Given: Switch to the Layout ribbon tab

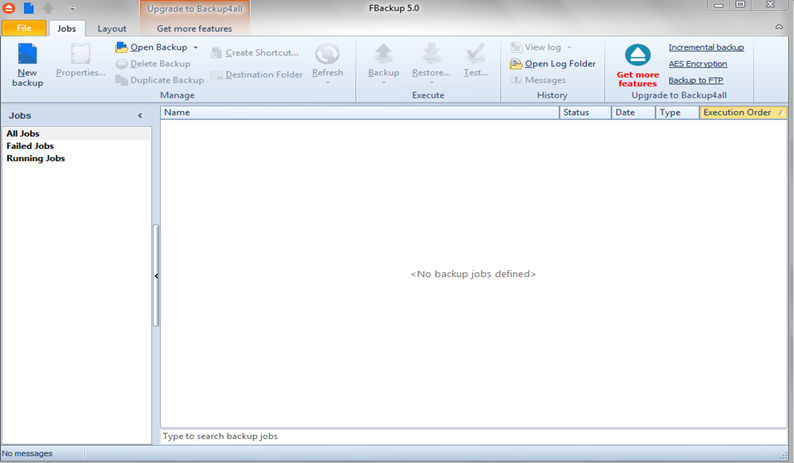Looking at the screenshot, I should tap(112, 29).
